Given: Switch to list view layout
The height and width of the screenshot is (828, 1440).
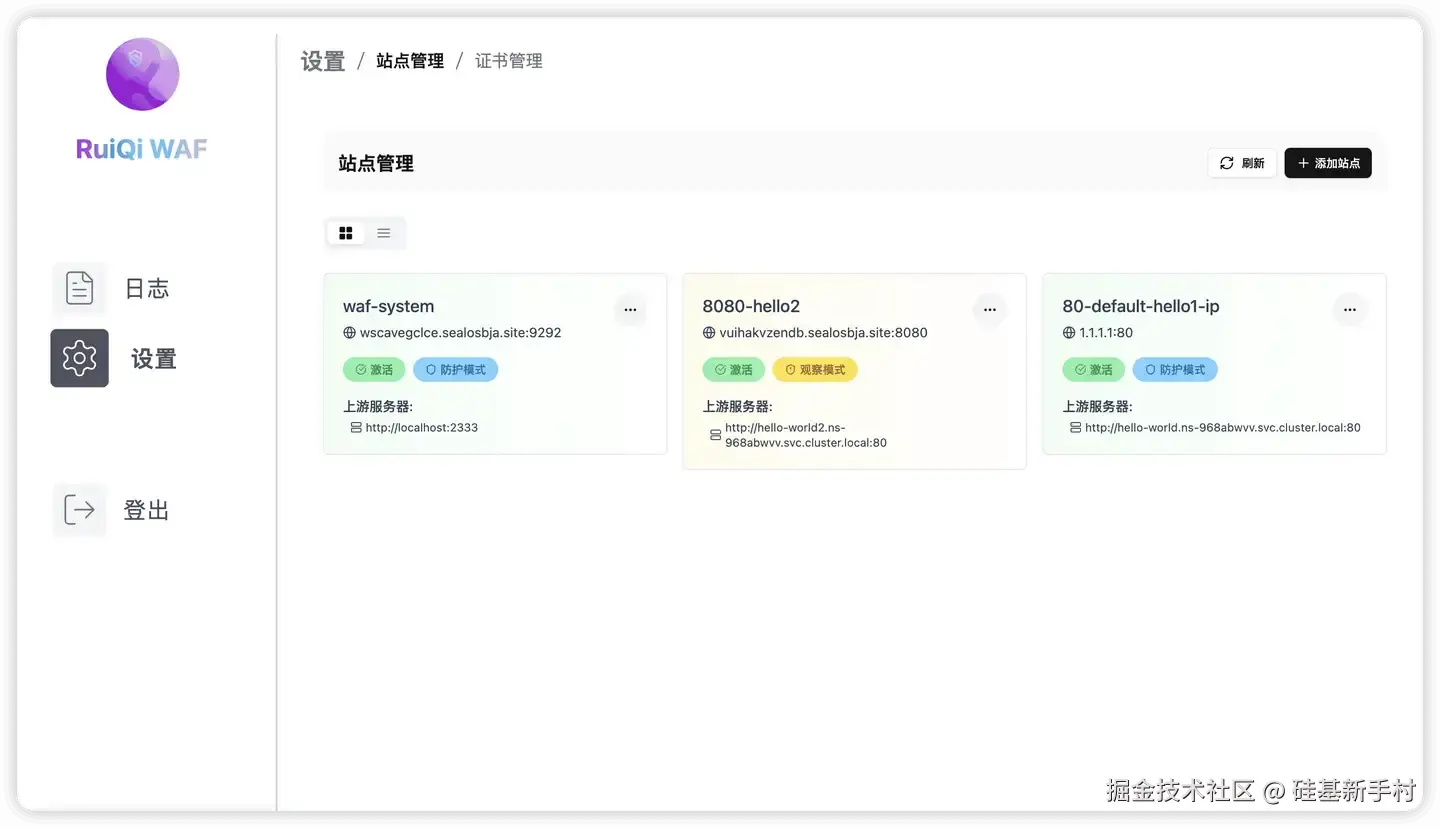Looking at the screenshot, I should (383, 232).
